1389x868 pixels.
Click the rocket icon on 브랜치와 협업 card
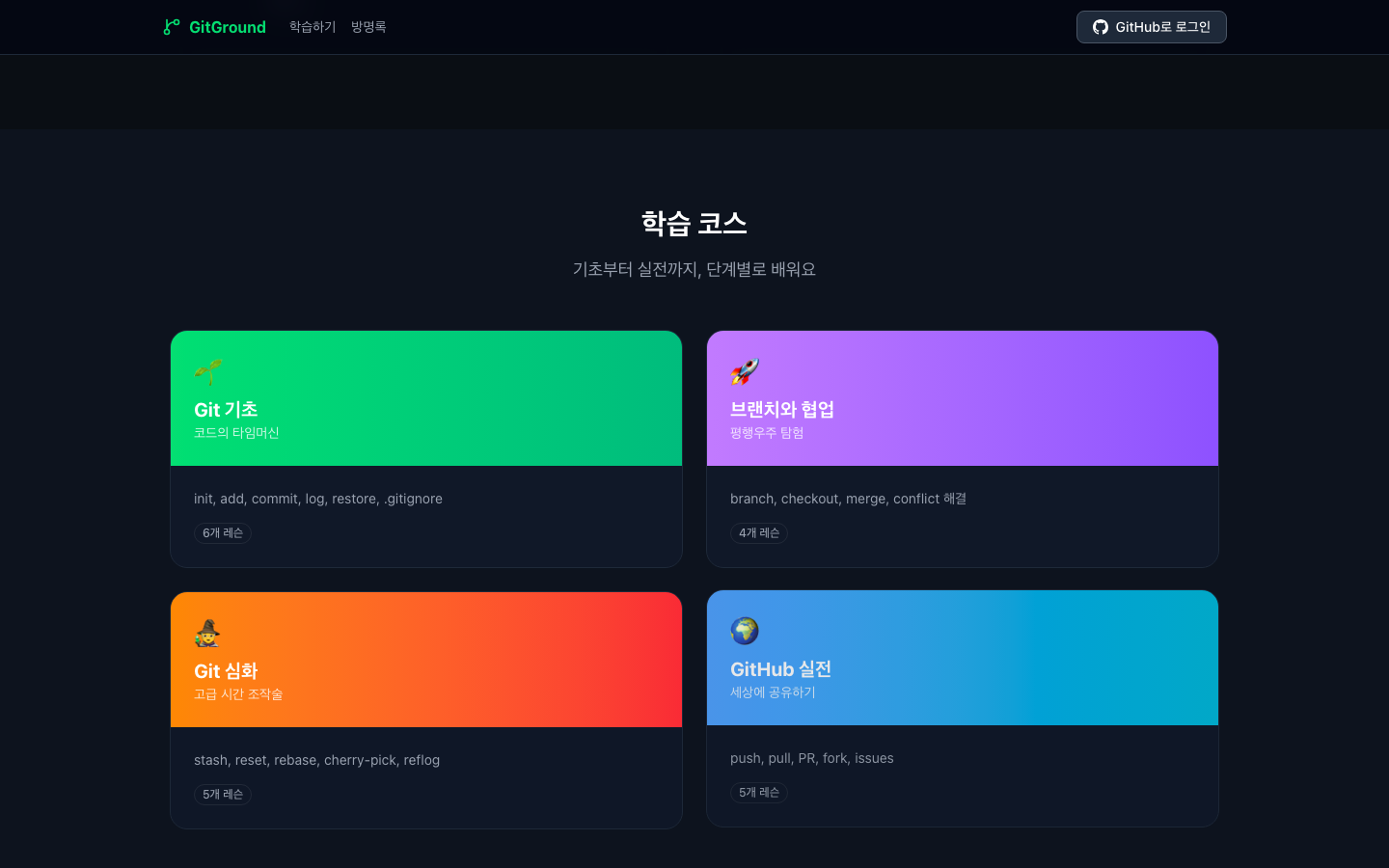click(x=744, y=371)
